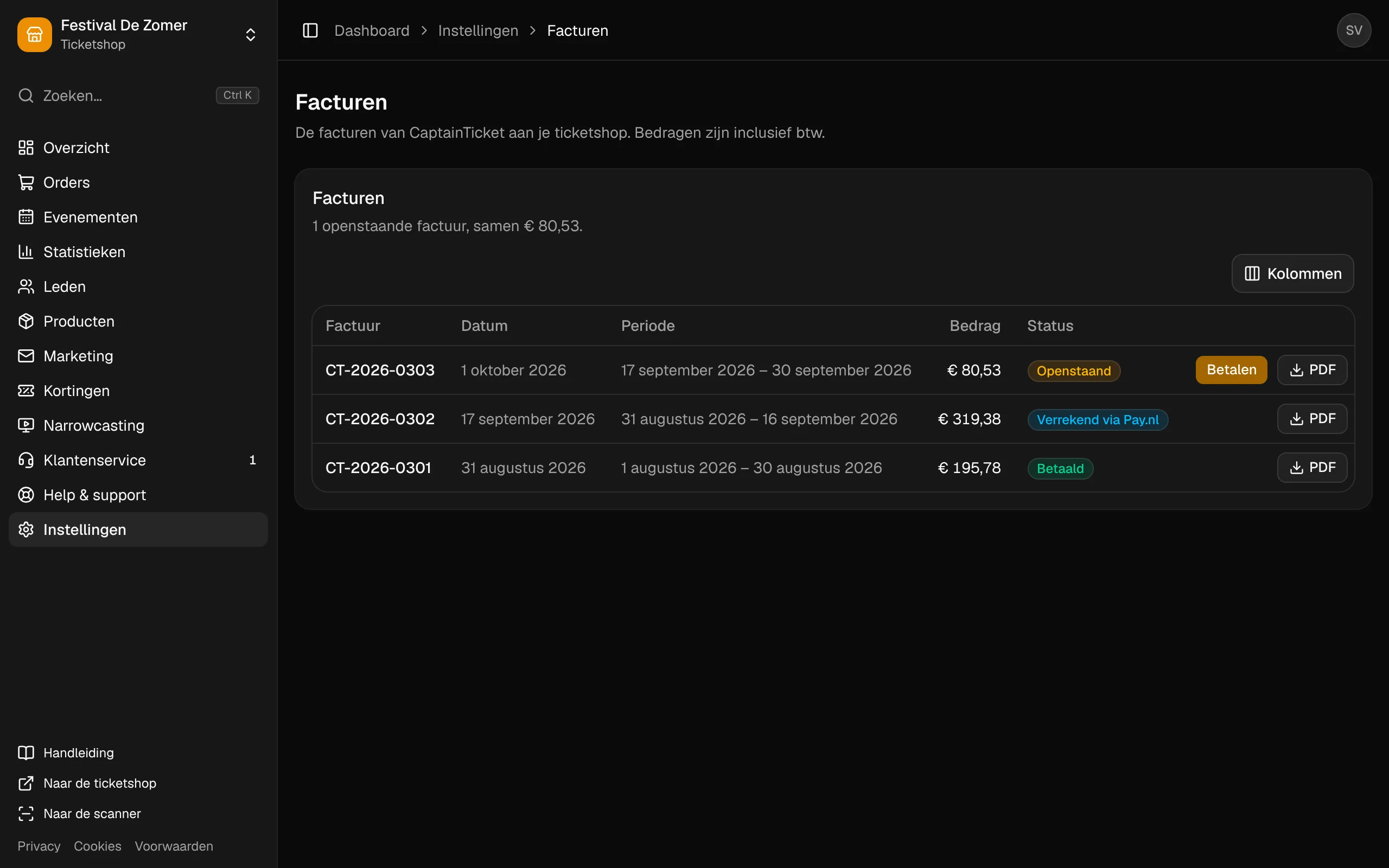Image resolution: width=1389 pixels, height=868 pixels.
Task: Click the Klantenservice badge showing 1
Action: click(x=252, y=461)
